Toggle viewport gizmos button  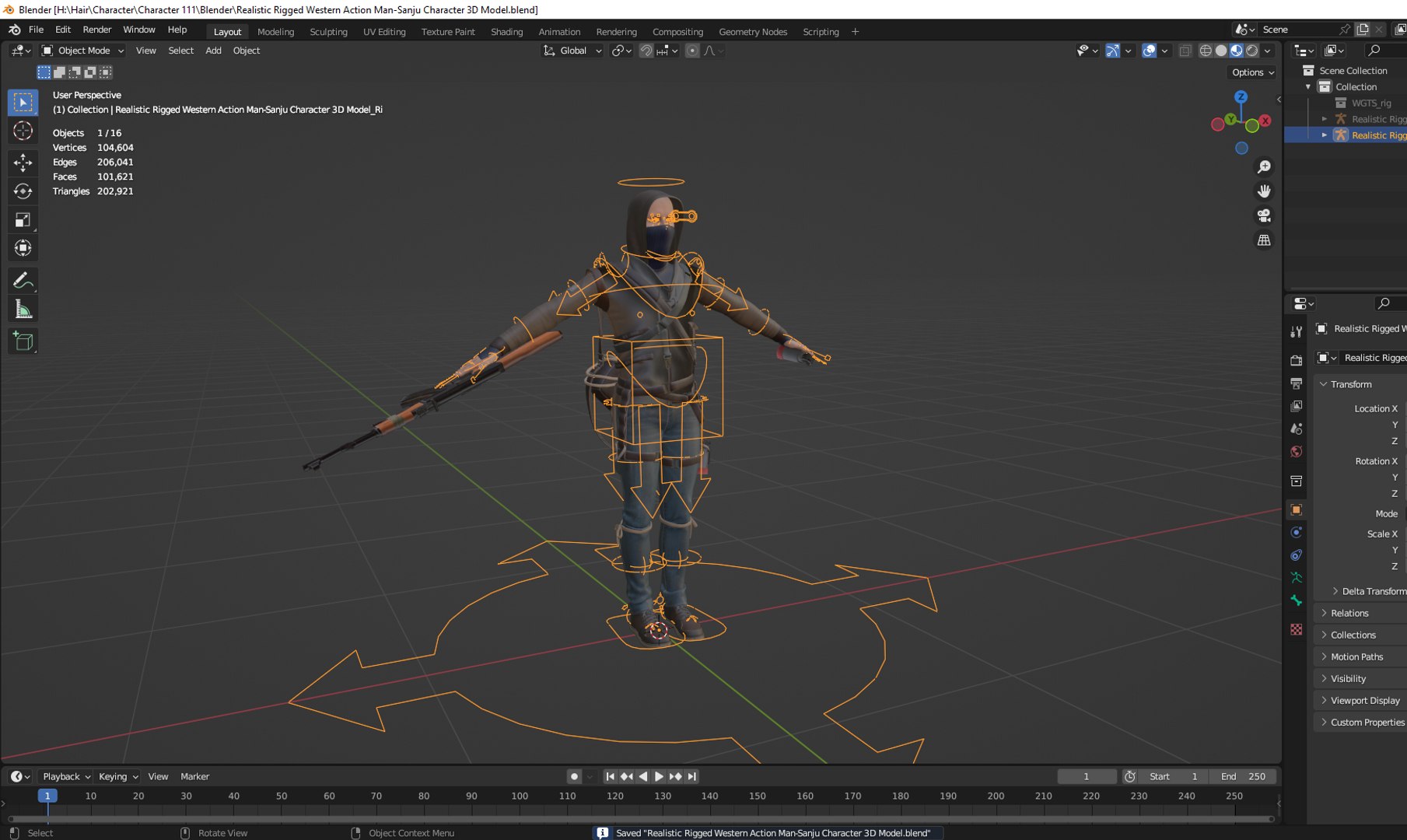coord(1113,51)
